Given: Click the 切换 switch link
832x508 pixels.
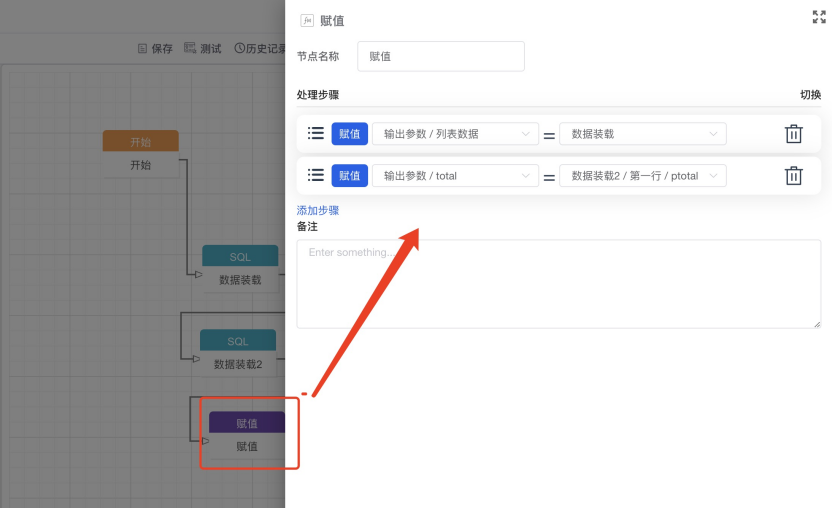Looking at the screenshot, I should [810, 95].
